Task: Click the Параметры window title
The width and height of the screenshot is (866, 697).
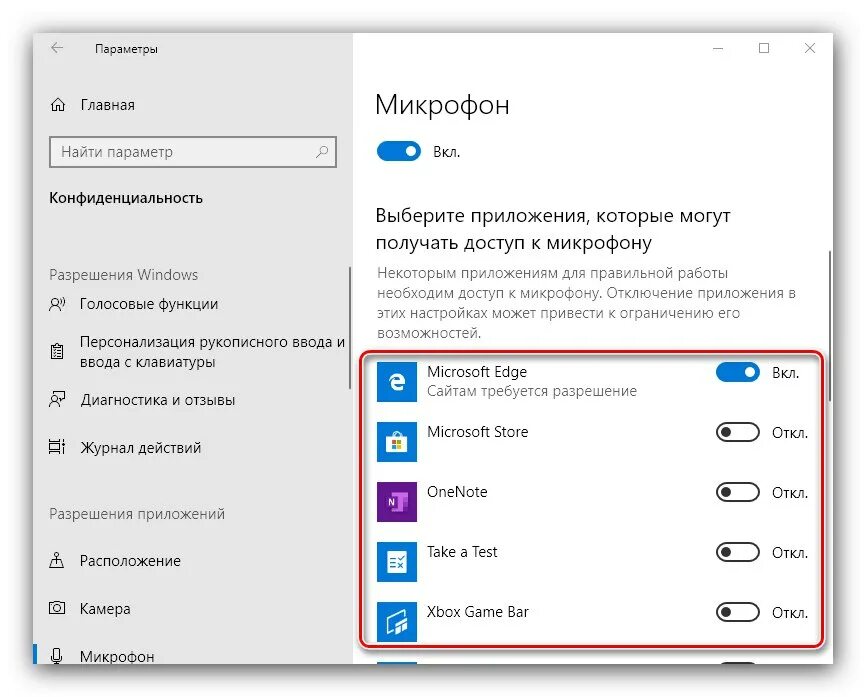Action: coord(126,49)
